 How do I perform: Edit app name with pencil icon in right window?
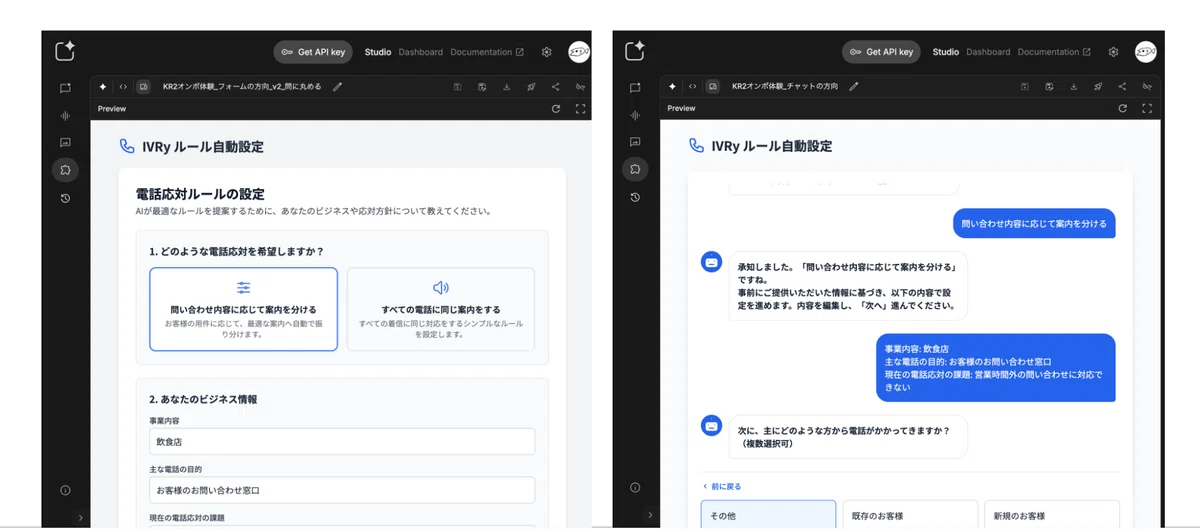point(854,87)
